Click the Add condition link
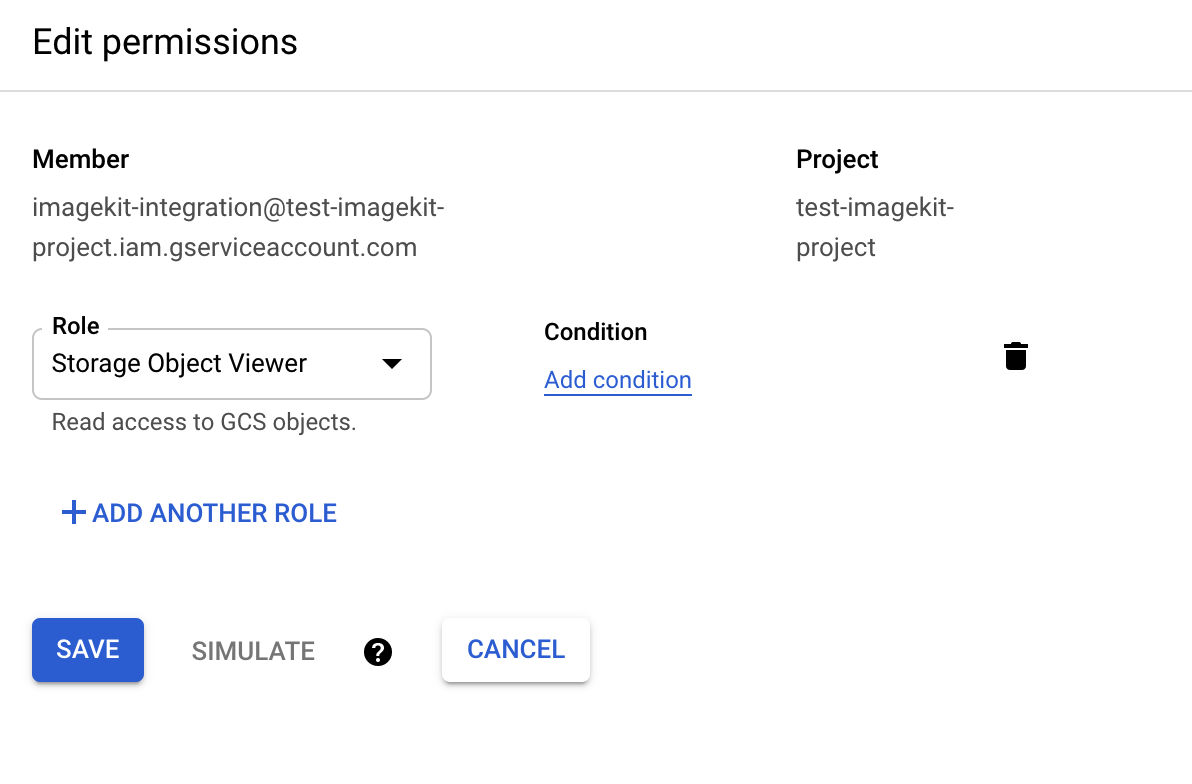This screenshot has height=784, width=1192. (617, 380)
